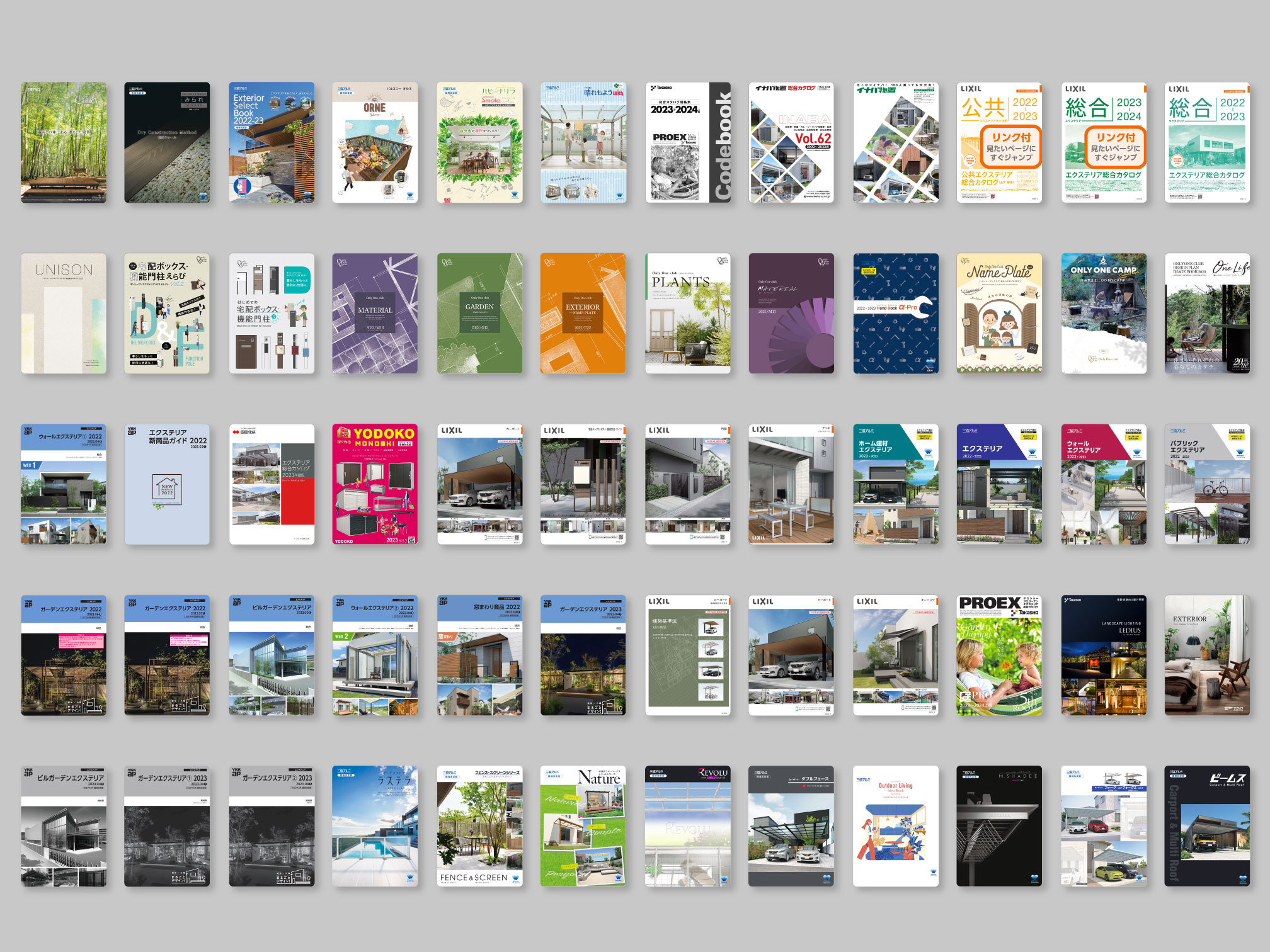Open the REVOLU catalog
The width and height of the screenshot is (1270, 952).
[x=688, y=826]
